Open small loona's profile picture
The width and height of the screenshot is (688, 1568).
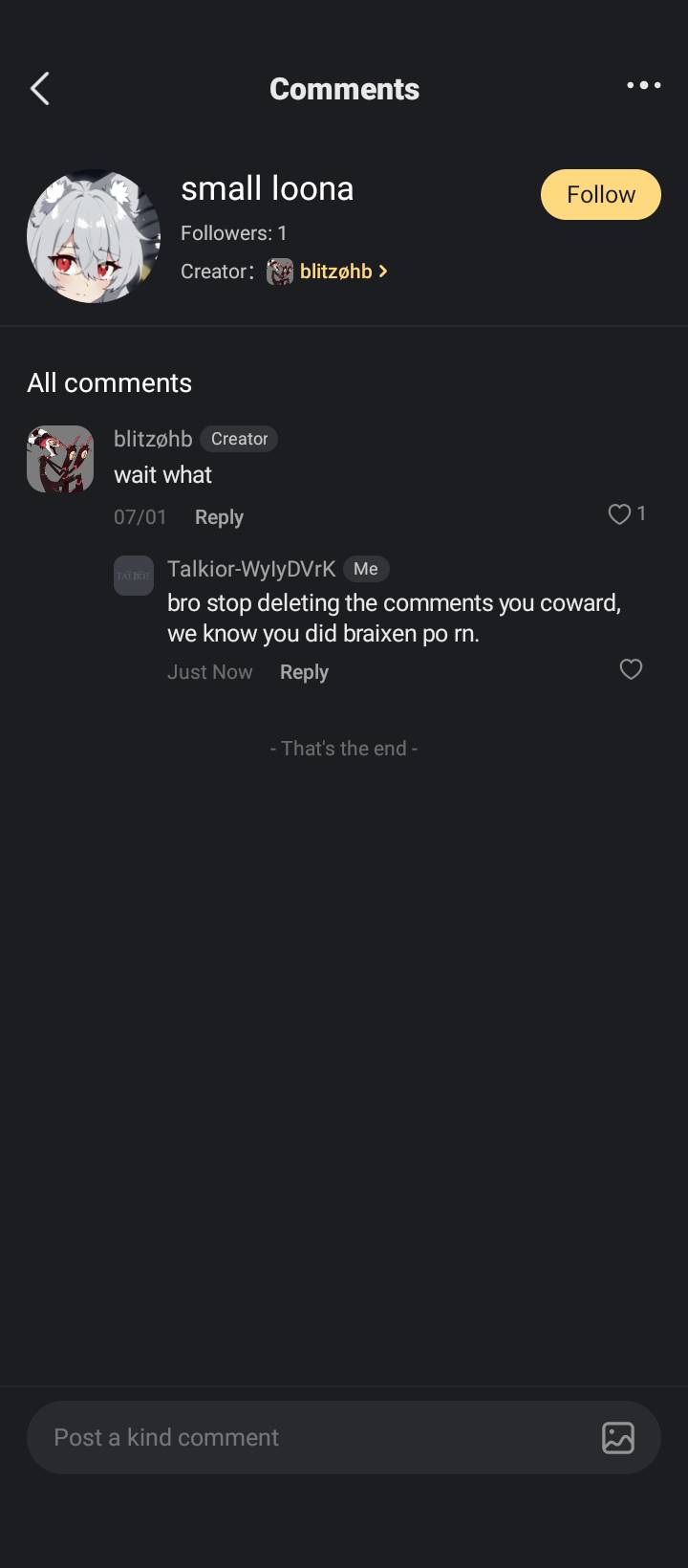94,236
